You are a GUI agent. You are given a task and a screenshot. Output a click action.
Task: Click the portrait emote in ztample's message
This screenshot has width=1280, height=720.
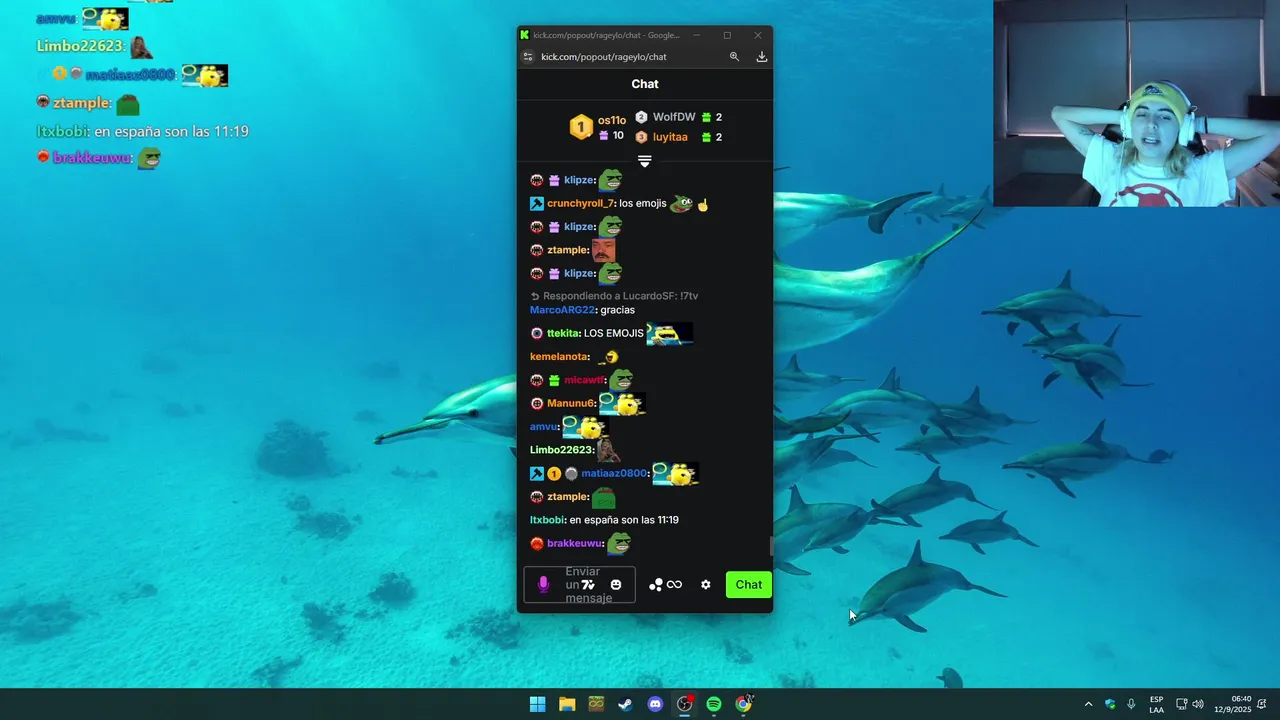[603, 250]
